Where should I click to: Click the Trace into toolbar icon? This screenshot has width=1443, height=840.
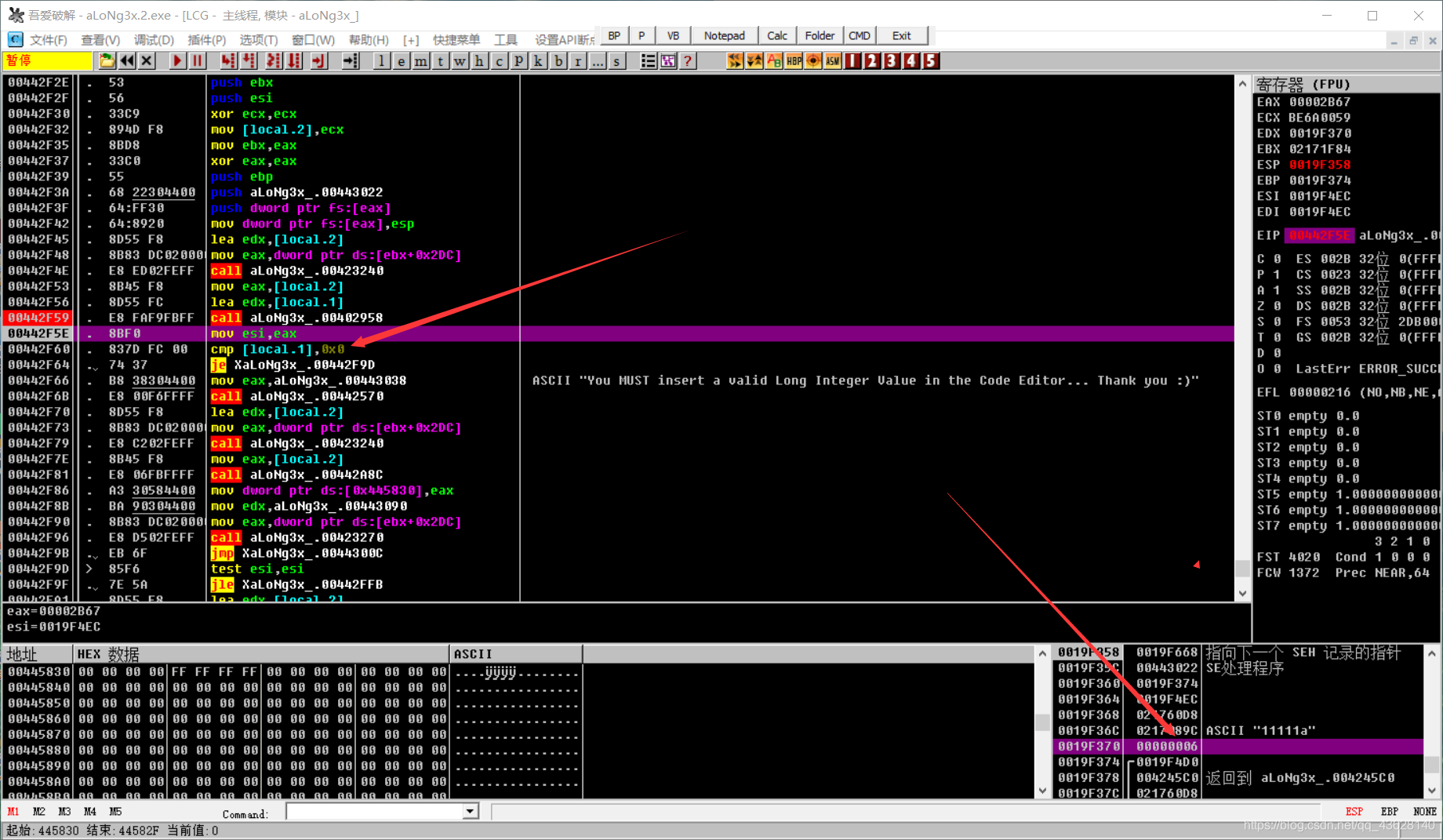[x=274, y=60]
